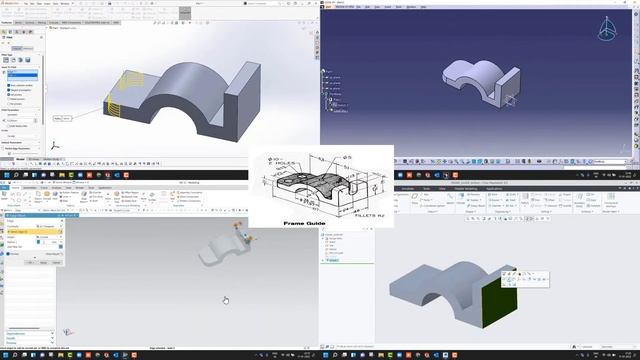Click Task View icon below SolidWorks window

pos(25,175)
